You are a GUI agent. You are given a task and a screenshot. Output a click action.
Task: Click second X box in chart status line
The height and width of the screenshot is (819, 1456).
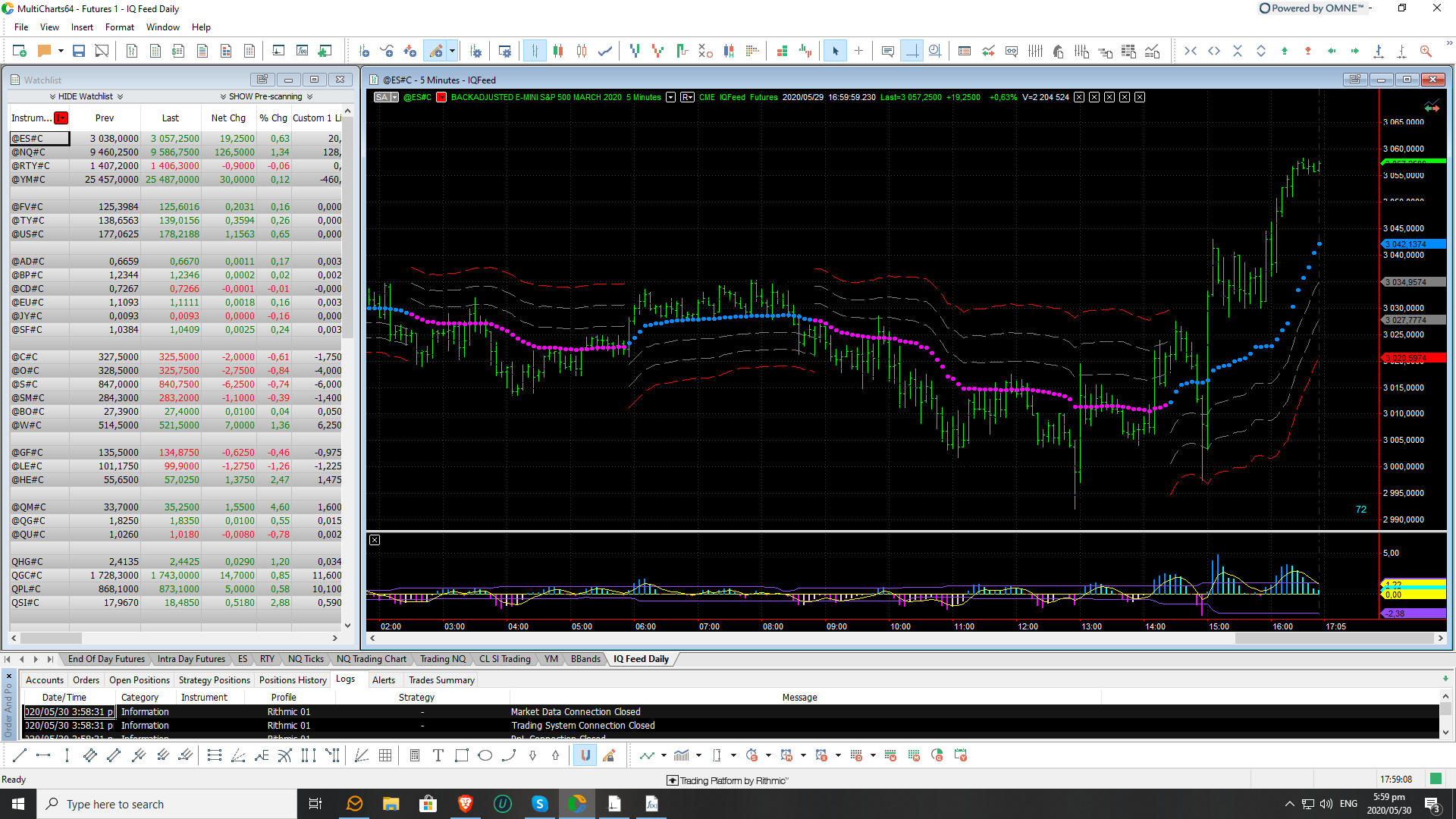point(1094,97)
